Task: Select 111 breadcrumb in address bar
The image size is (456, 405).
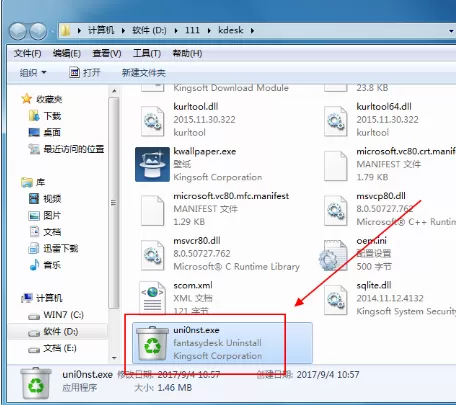Action: [x=192, y=30]
